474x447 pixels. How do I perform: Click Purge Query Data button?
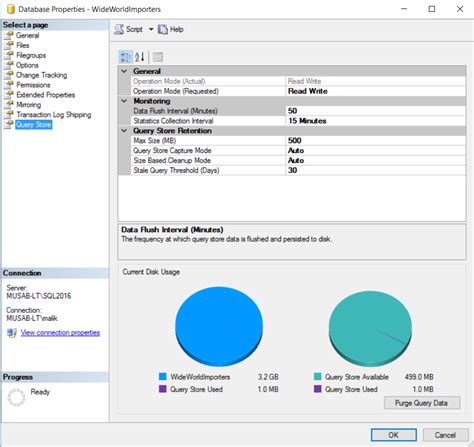point(421,403)
